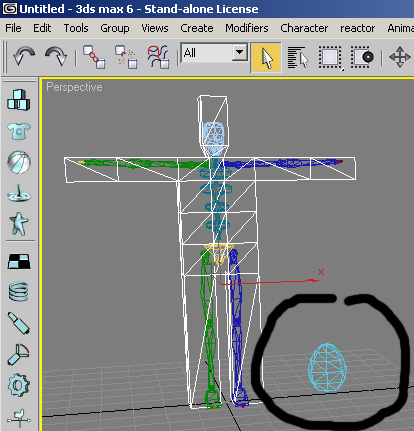Click the reactor Motor gear icon
414x431 pixels.
[x=19, y=385]
